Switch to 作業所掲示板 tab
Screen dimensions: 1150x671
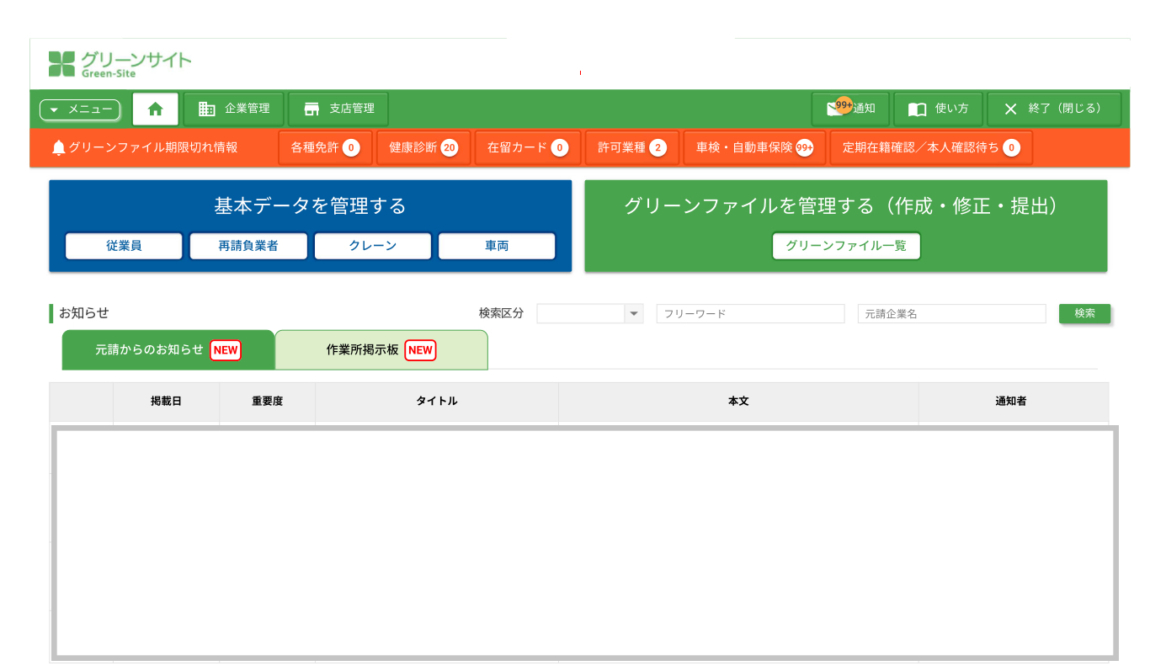(380, 350)
